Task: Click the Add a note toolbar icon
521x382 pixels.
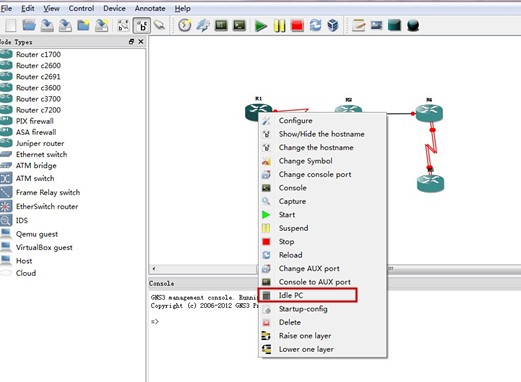Action: 359,25
